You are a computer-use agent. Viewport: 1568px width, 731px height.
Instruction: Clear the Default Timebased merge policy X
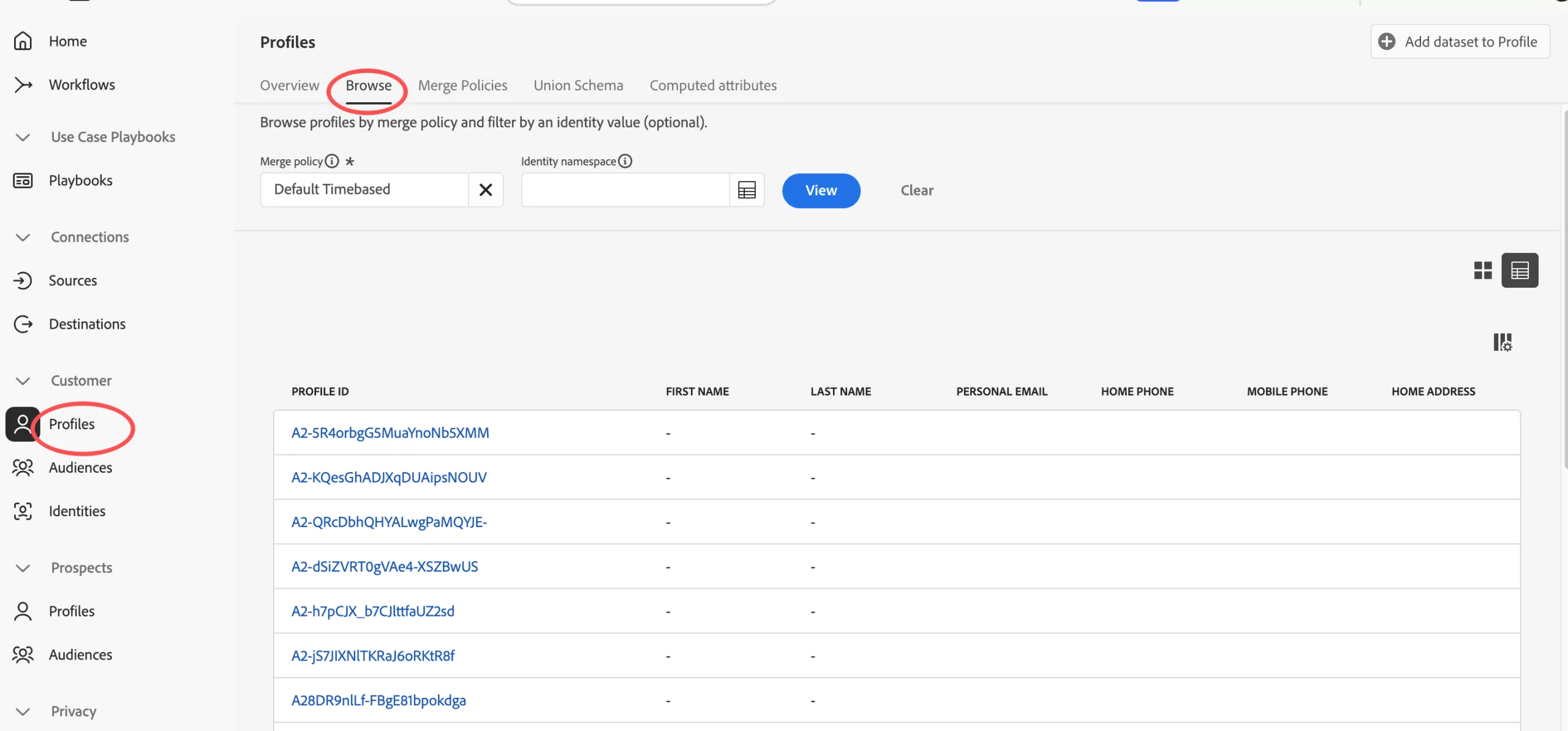[486, 190]
